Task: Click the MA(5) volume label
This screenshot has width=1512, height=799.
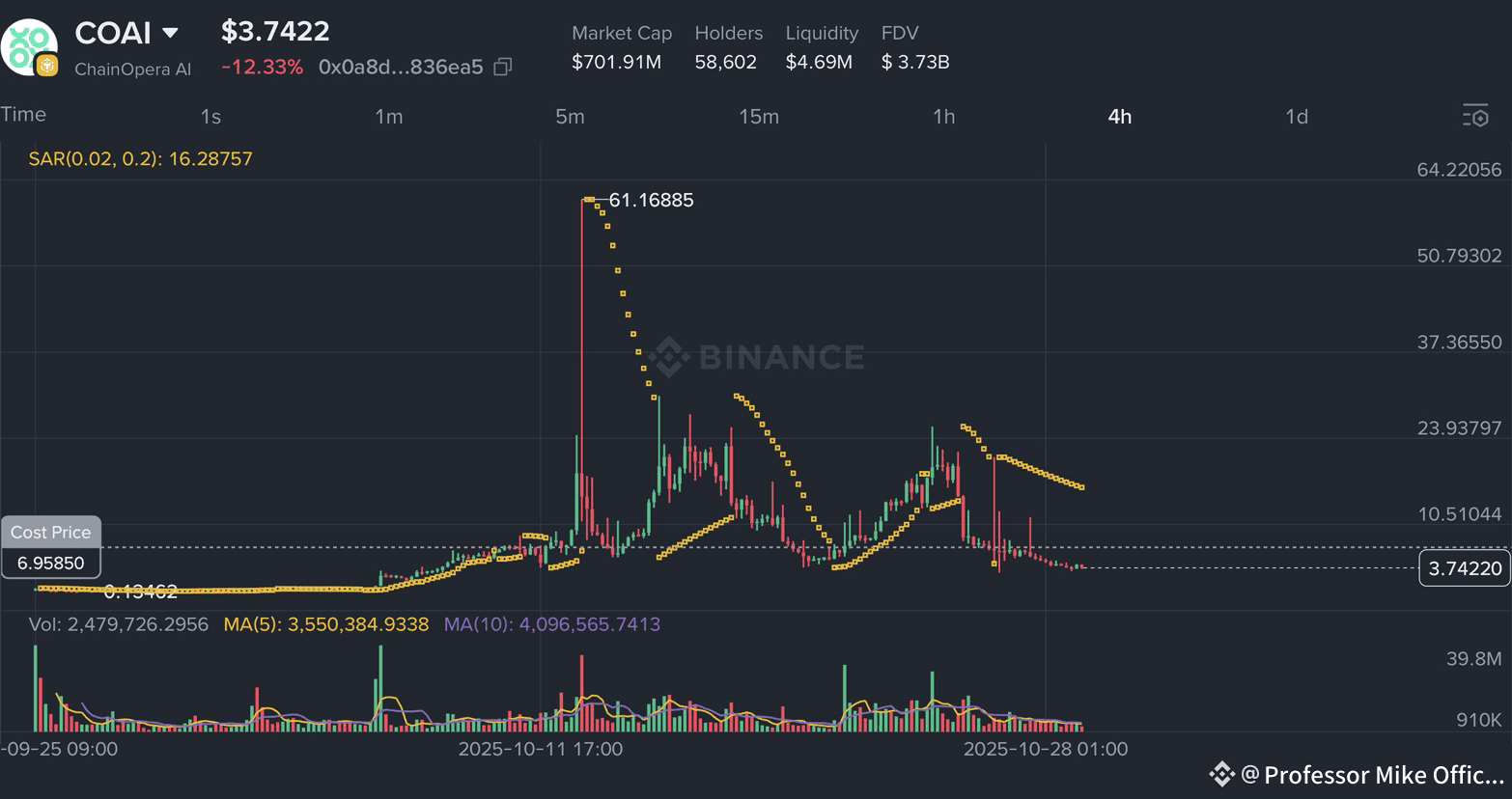Action: pyautogui.click(x=326, y=624)
